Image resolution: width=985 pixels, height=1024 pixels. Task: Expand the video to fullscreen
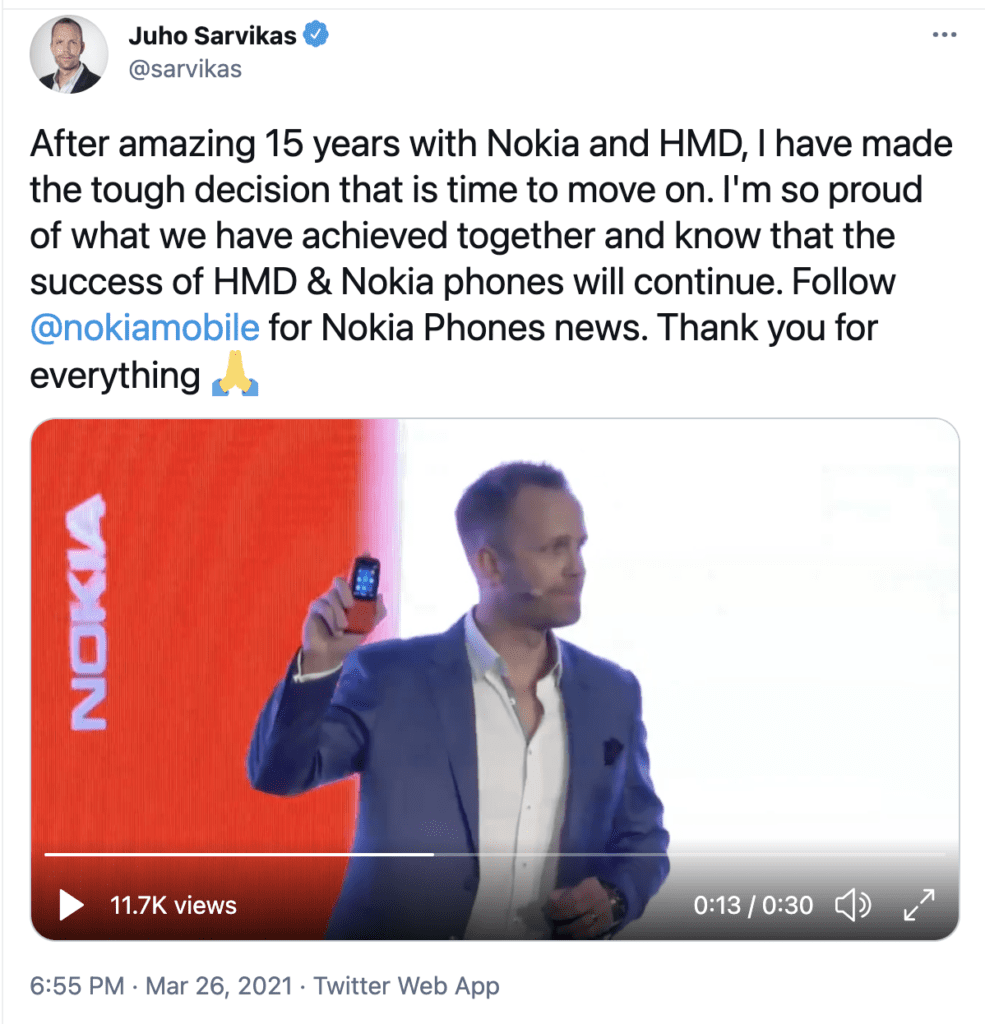(919, 906)
